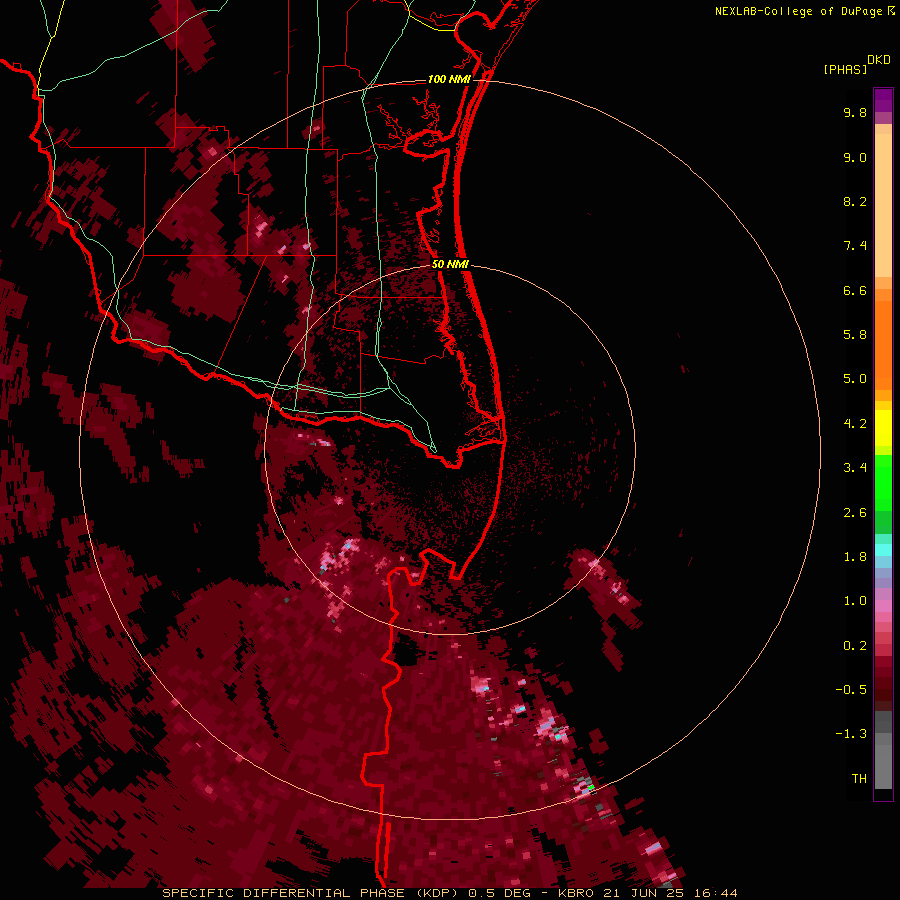The height and width of the screenshot is (900, 900).
Task: Select the 1.8 legend value
Action: pos(855,557)
